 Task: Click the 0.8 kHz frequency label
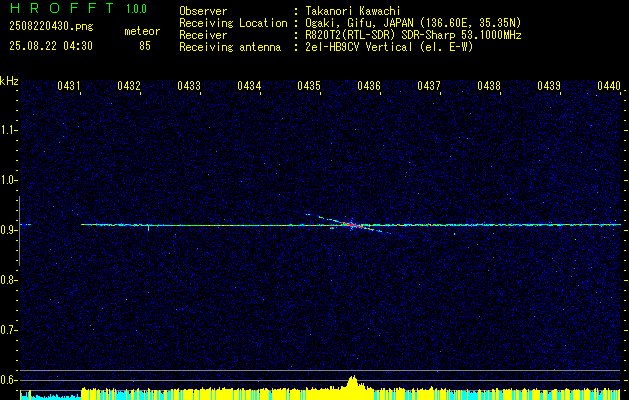[x=9, y=280]
